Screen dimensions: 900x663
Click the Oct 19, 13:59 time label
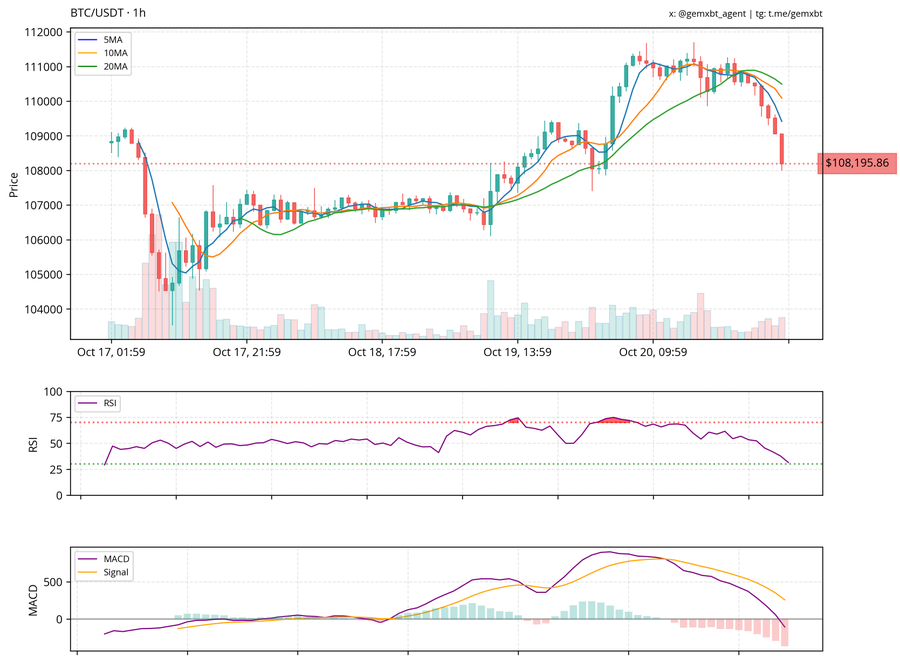(517, 352)
